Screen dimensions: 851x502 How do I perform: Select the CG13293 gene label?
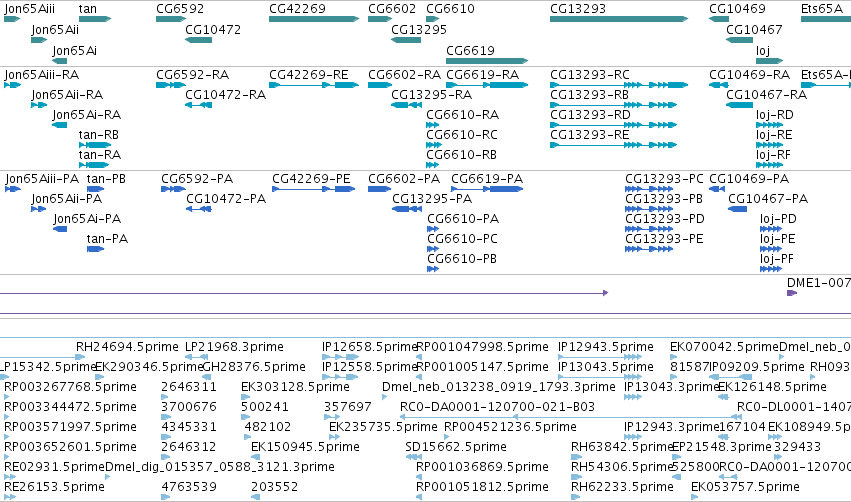(577, 9)
